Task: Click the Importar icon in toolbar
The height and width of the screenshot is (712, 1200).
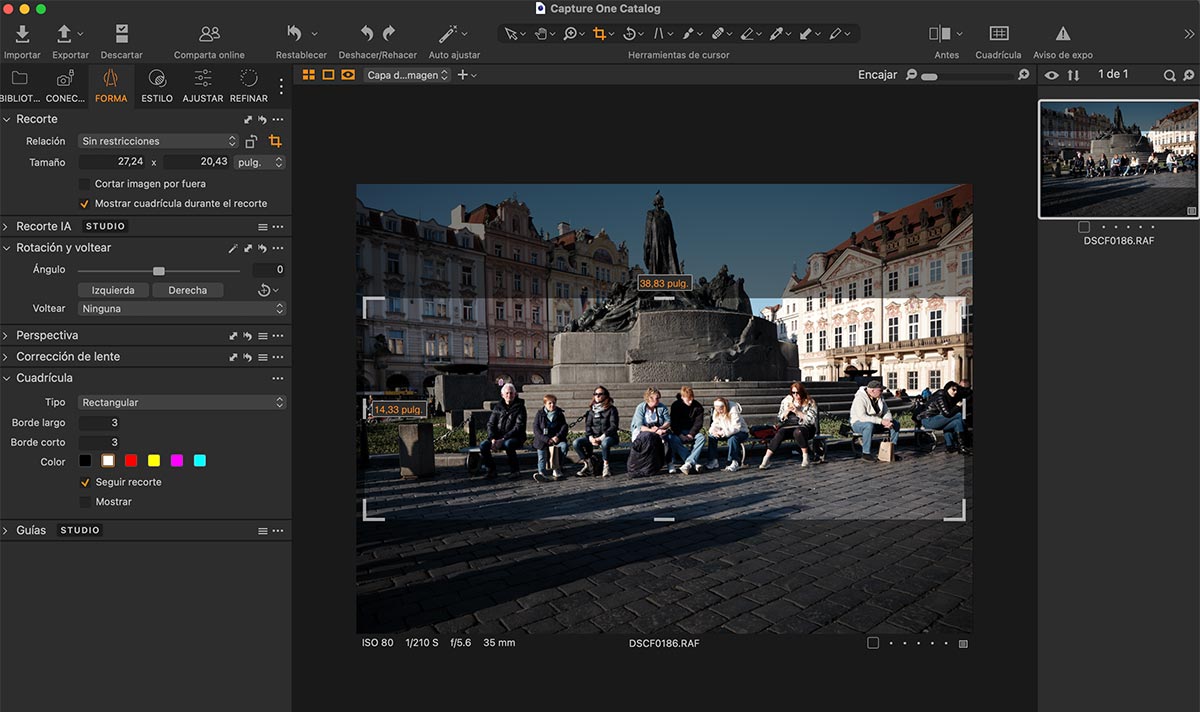Action: click(22, 35)
